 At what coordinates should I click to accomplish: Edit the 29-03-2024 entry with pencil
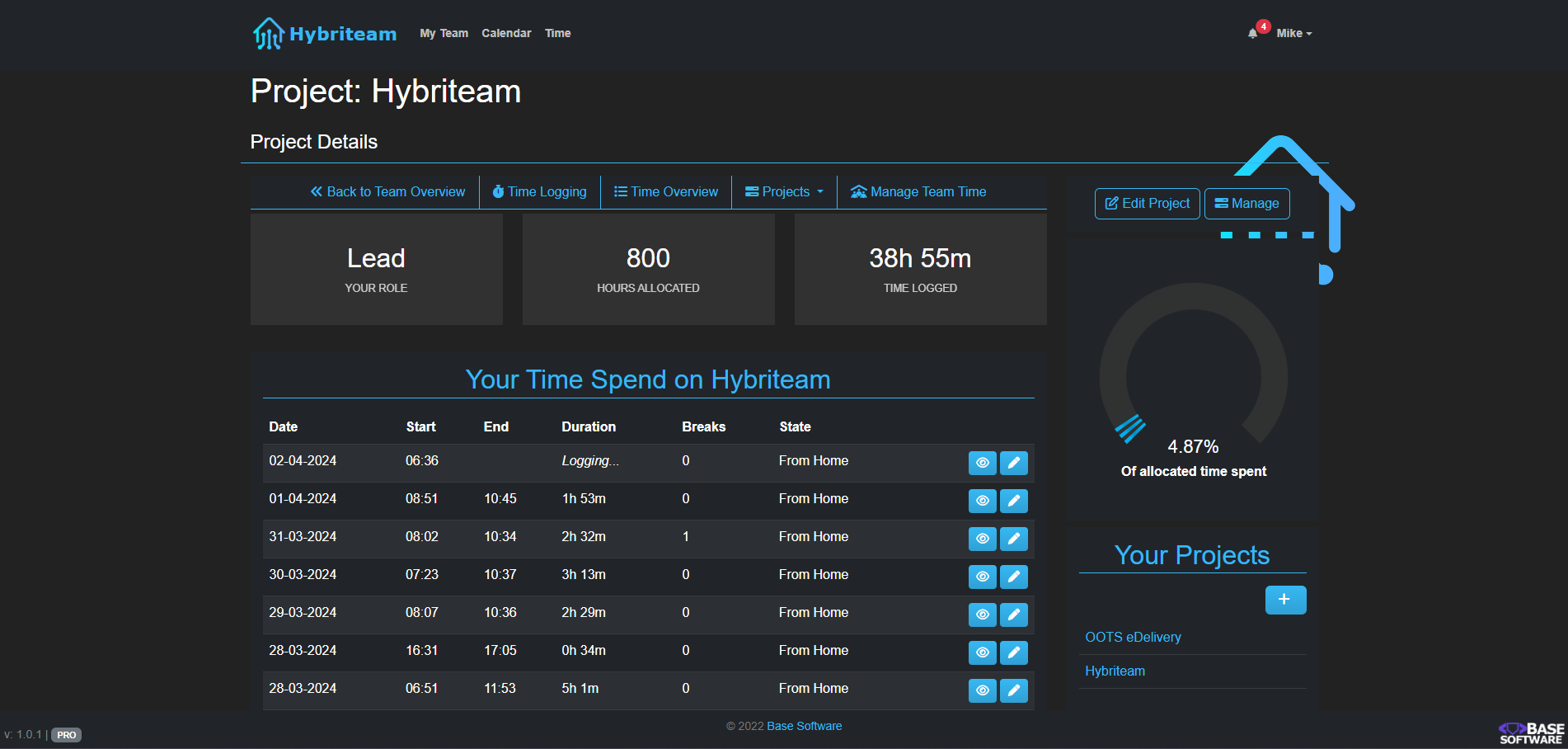tap(1013, 615)
